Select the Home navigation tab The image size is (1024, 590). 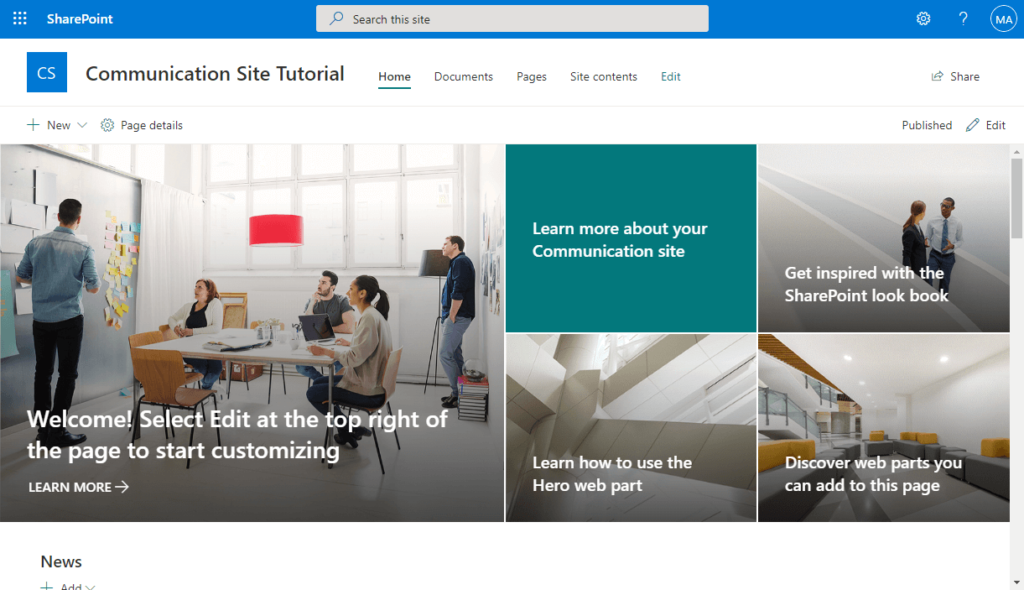394,76
